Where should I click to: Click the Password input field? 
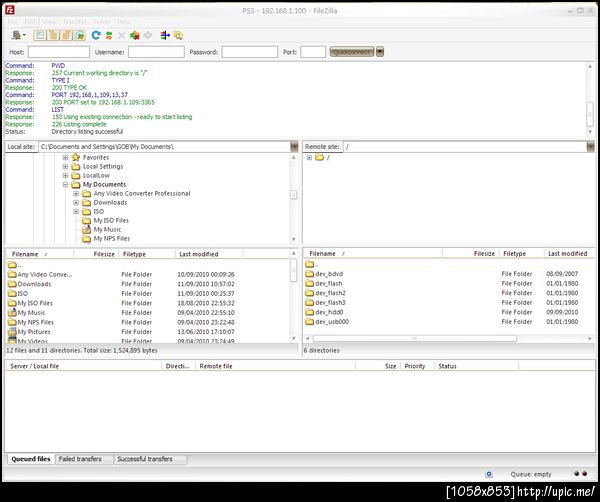(x=249, y=52)
